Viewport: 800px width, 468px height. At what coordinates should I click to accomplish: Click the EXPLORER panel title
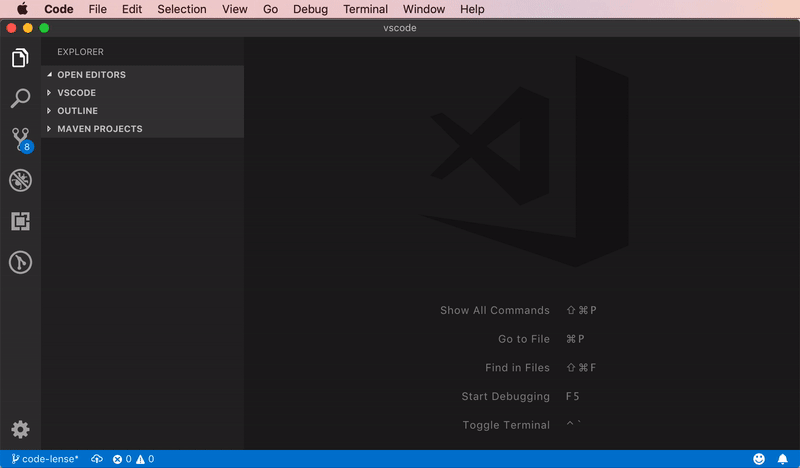coord(80,52)
